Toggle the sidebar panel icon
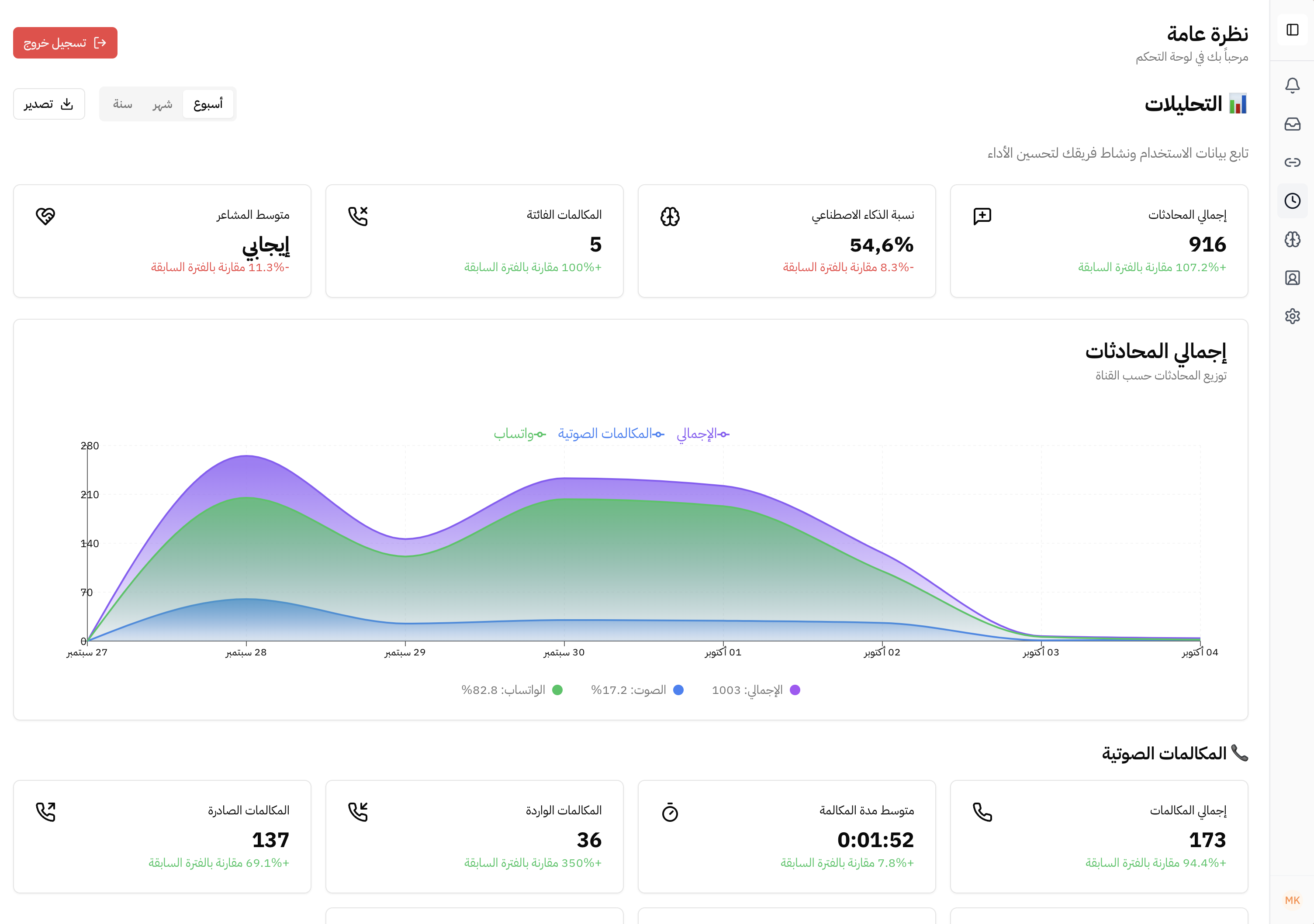 coord(1292,30)
